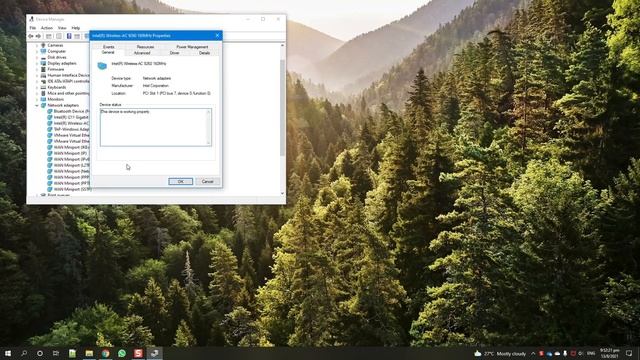Screen dimensions: 640x360
Task: Expand the Computer category
Action: 37,51
